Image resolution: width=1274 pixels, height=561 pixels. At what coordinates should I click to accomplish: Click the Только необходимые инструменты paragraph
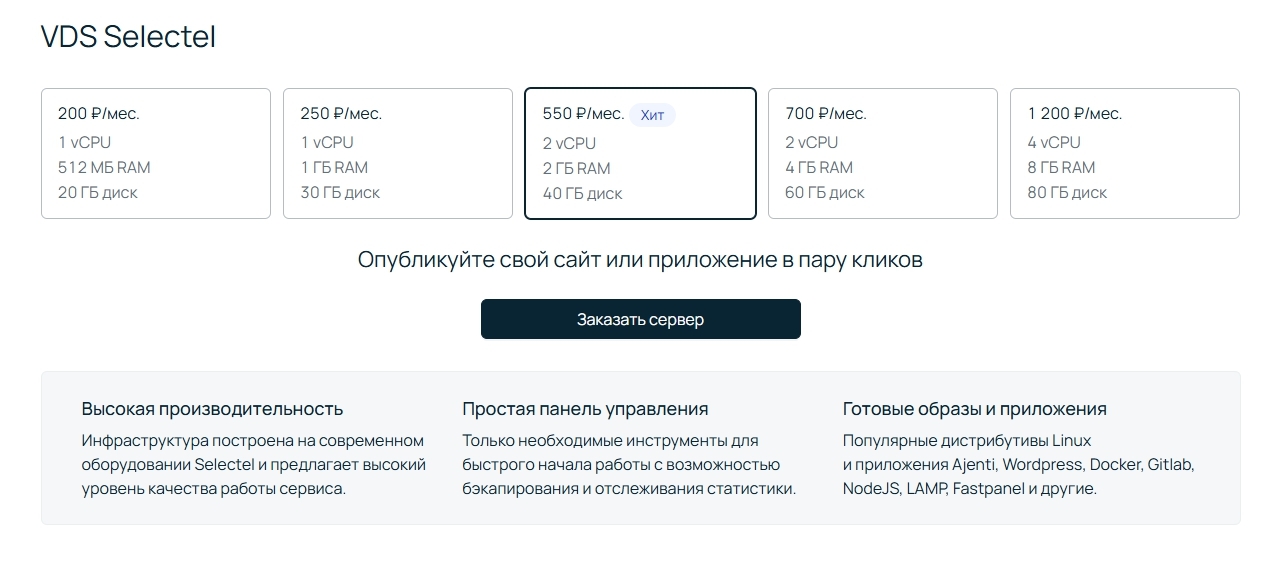[629, 465]
